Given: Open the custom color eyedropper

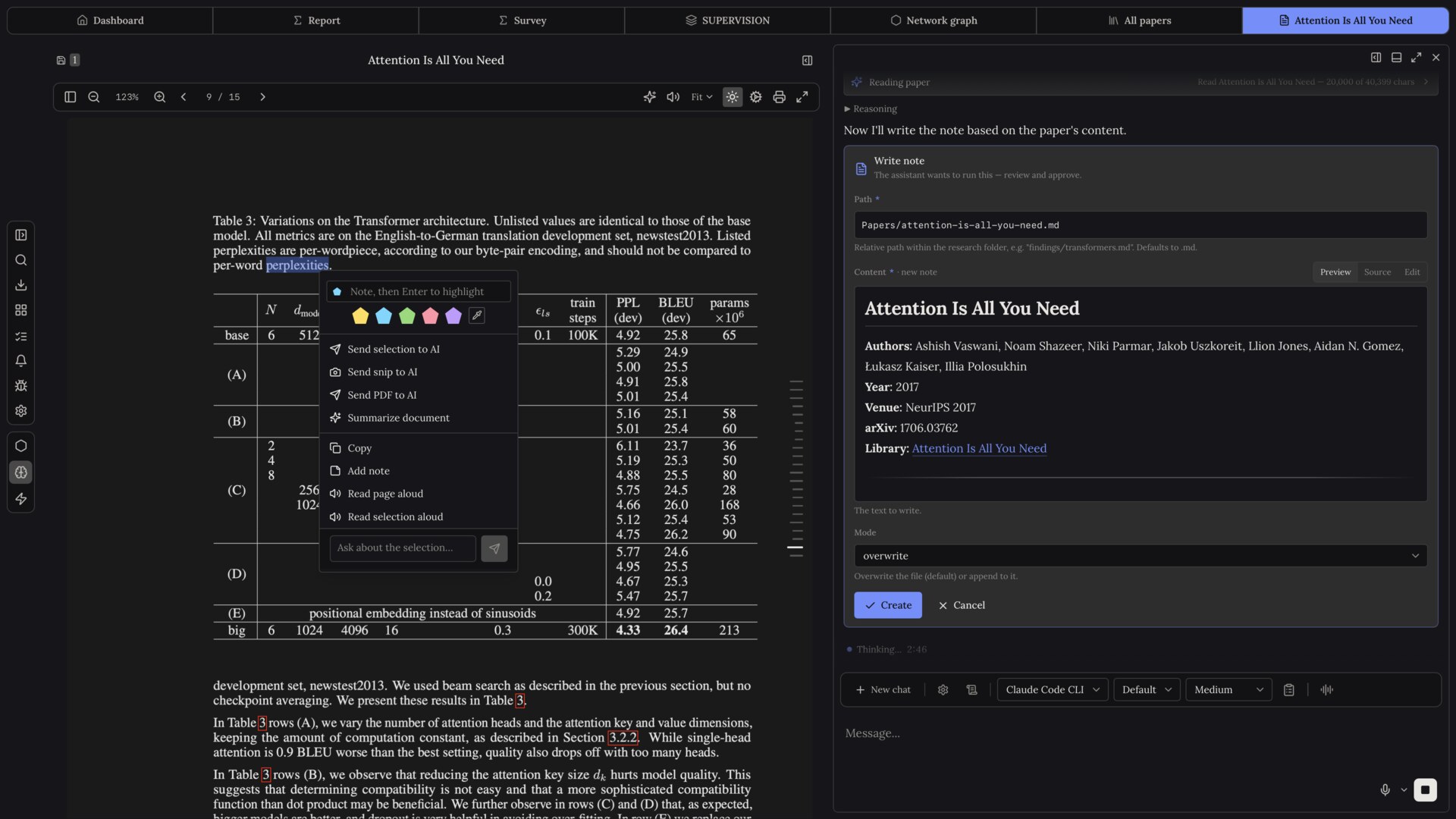Looking at the screenshot, I should tap(477, 315).
